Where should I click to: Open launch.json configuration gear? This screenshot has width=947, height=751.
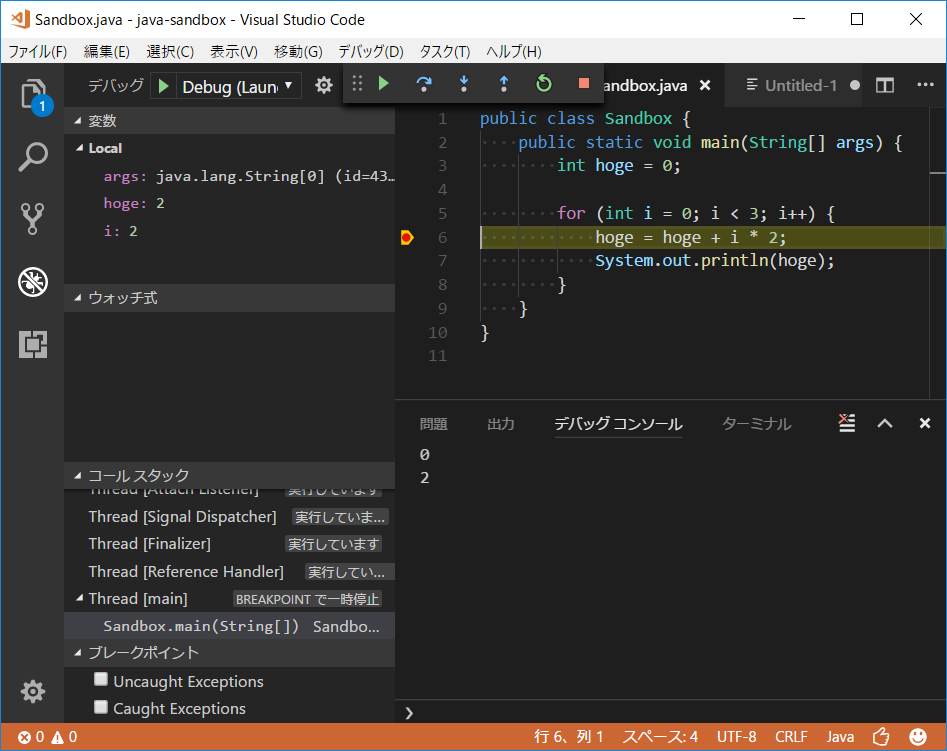pos(324,85)
